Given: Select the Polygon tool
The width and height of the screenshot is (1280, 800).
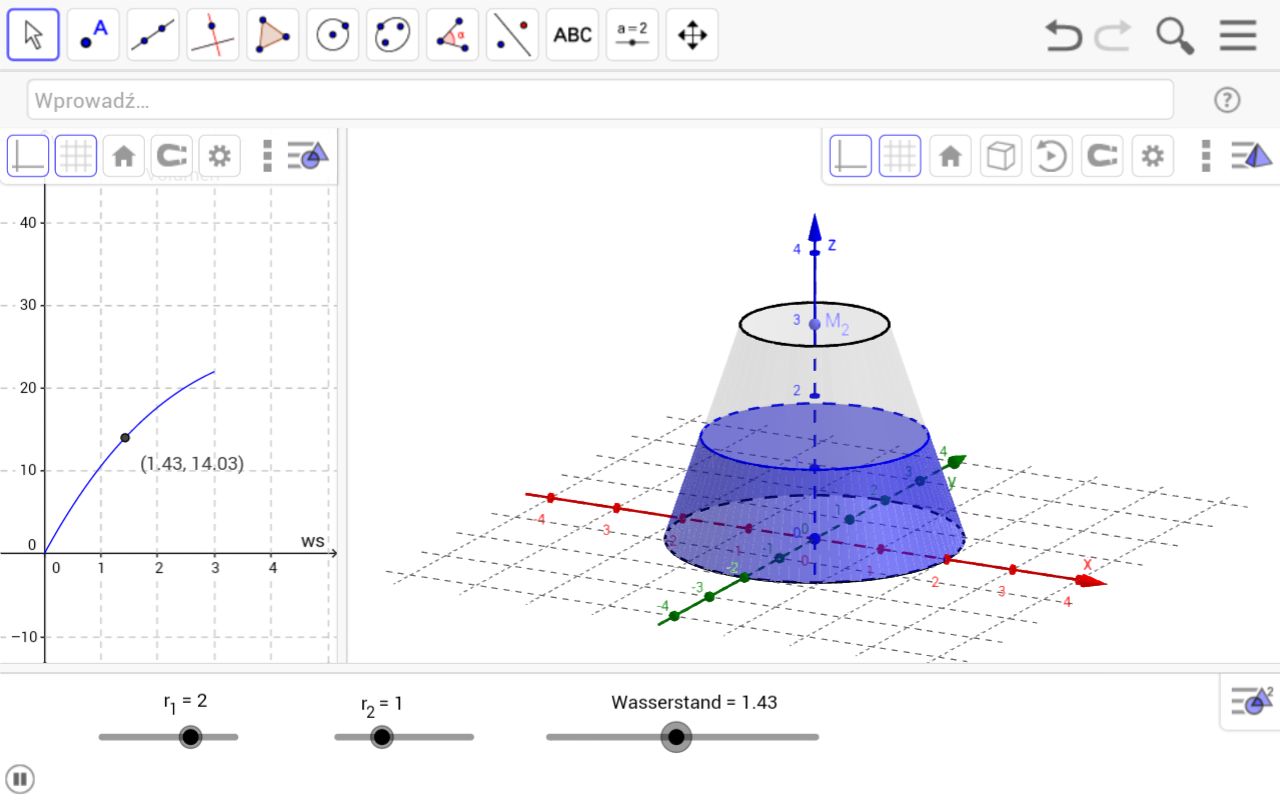Looking at the screenshot, I should (x=273, y=35).
